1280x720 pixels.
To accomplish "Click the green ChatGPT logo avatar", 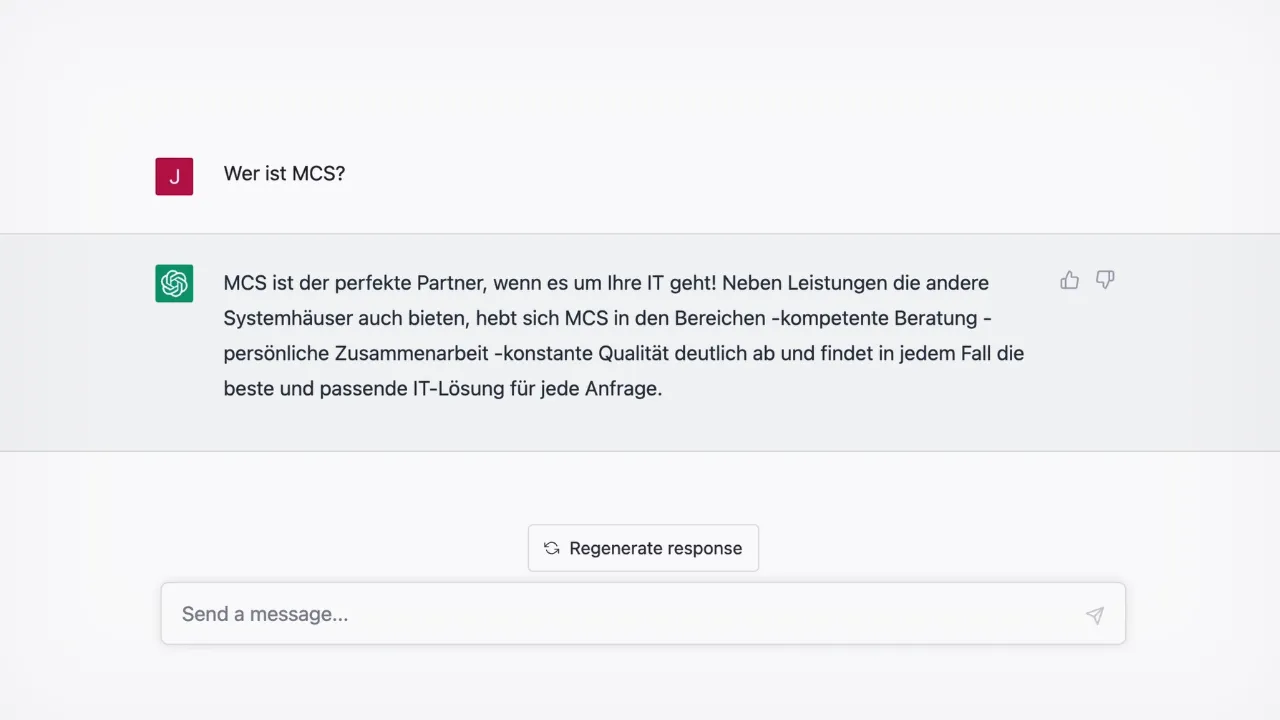I will click(174, 283).
